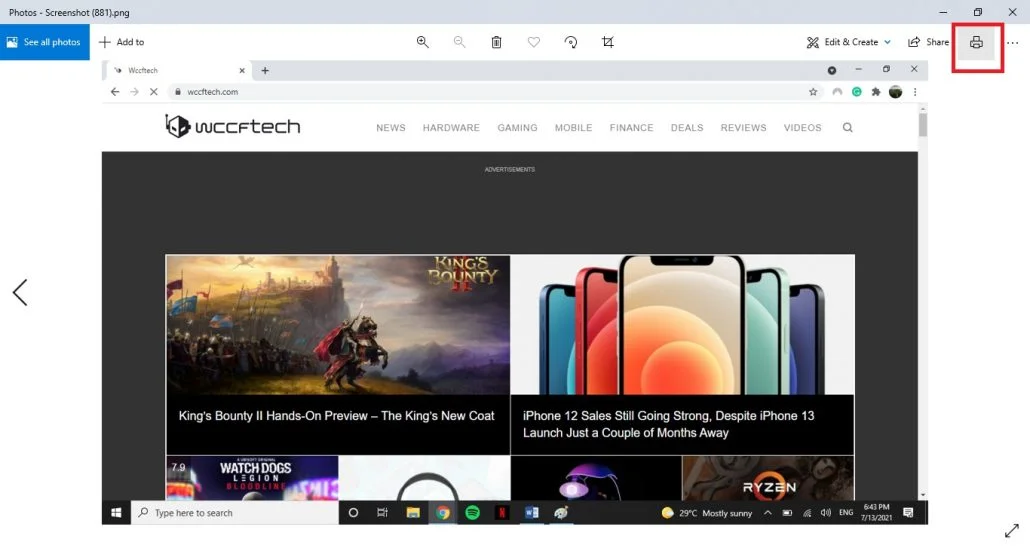
Task: Click the 29°C Mostly sunny weather widget
Action: click(x=707, y=513)
